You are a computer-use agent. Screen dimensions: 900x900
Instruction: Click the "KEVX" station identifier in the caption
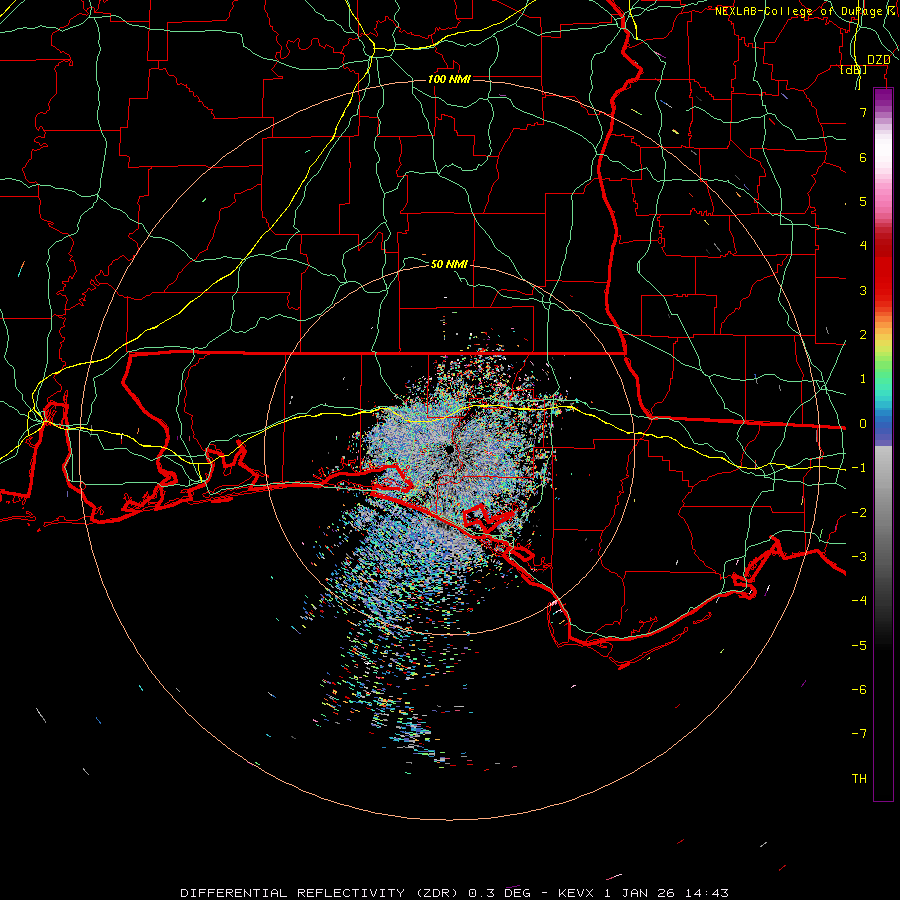coord(578,893)
